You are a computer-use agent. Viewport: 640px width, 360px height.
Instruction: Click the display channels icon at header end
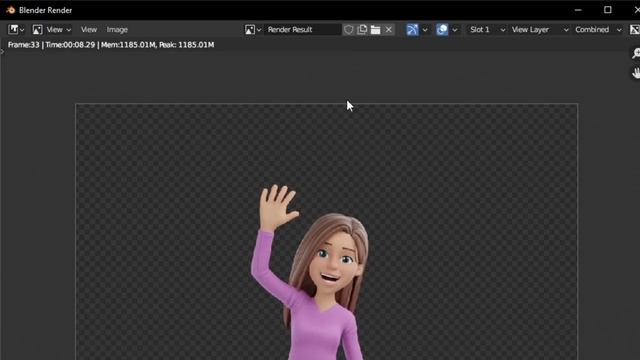point(635,29)
